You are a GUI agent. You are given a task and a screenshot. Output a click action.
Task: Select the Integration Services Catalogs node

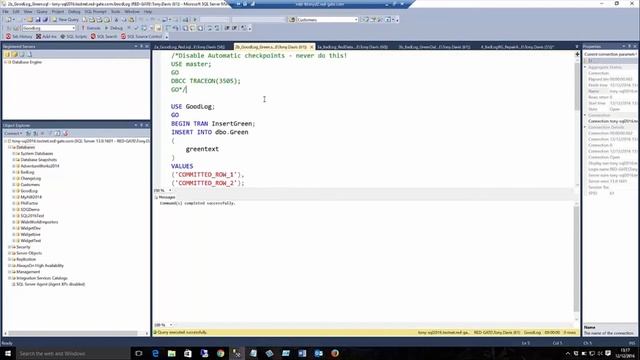(42, 278)
